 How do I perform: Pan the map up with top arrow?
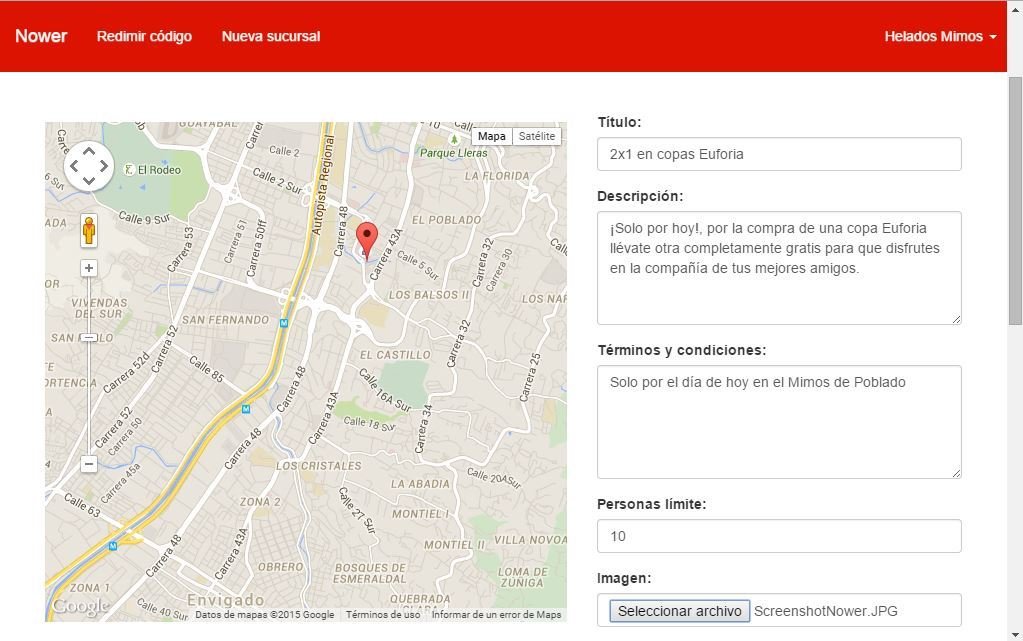[x=89, y=151]
